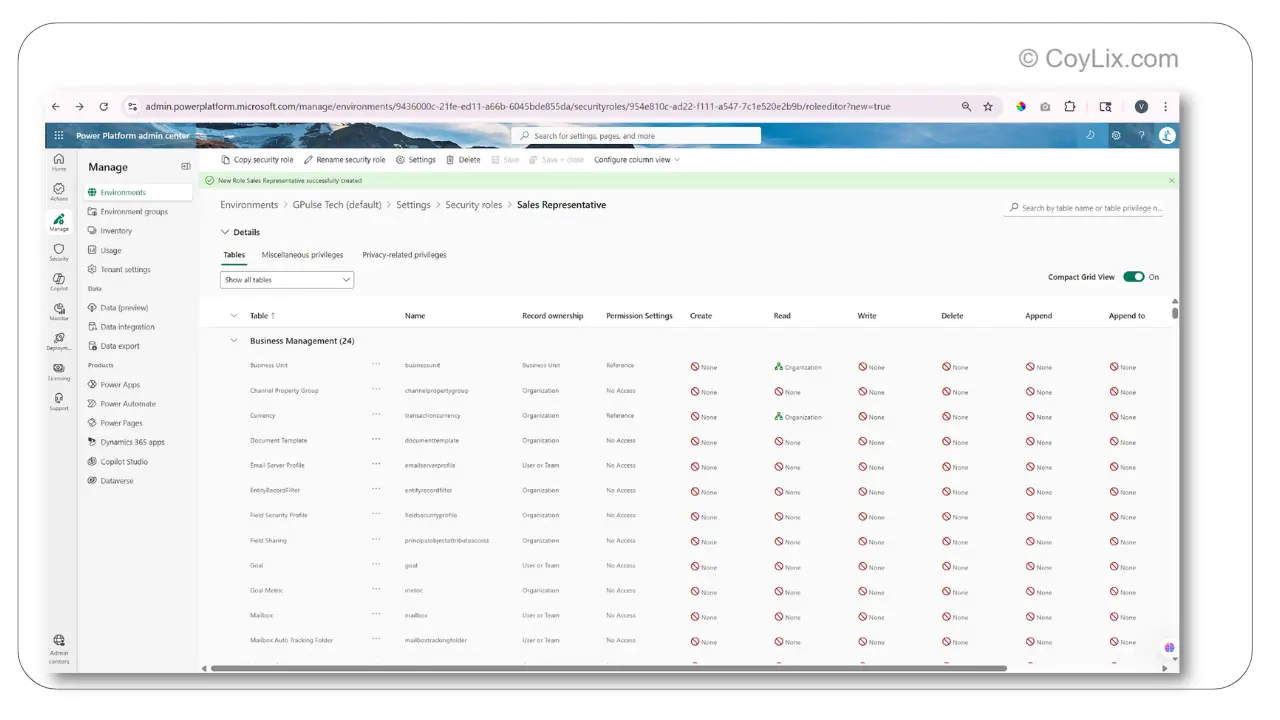Screen dimensions: 1280x720
Task: Open the app launcher waffle icon
Action: [x=59, y=136]
